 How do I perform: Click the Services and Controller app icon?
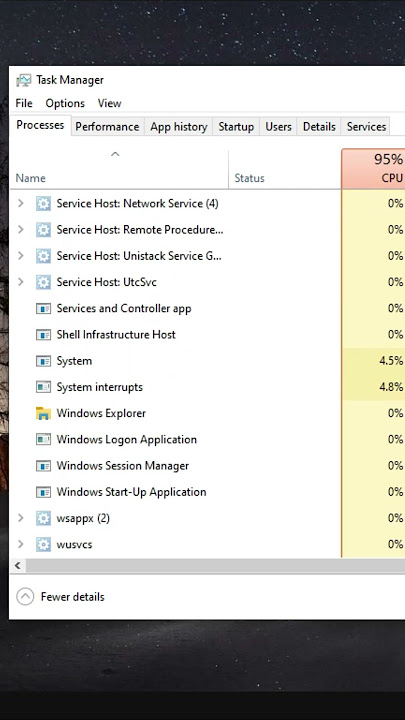coord(43,309)
